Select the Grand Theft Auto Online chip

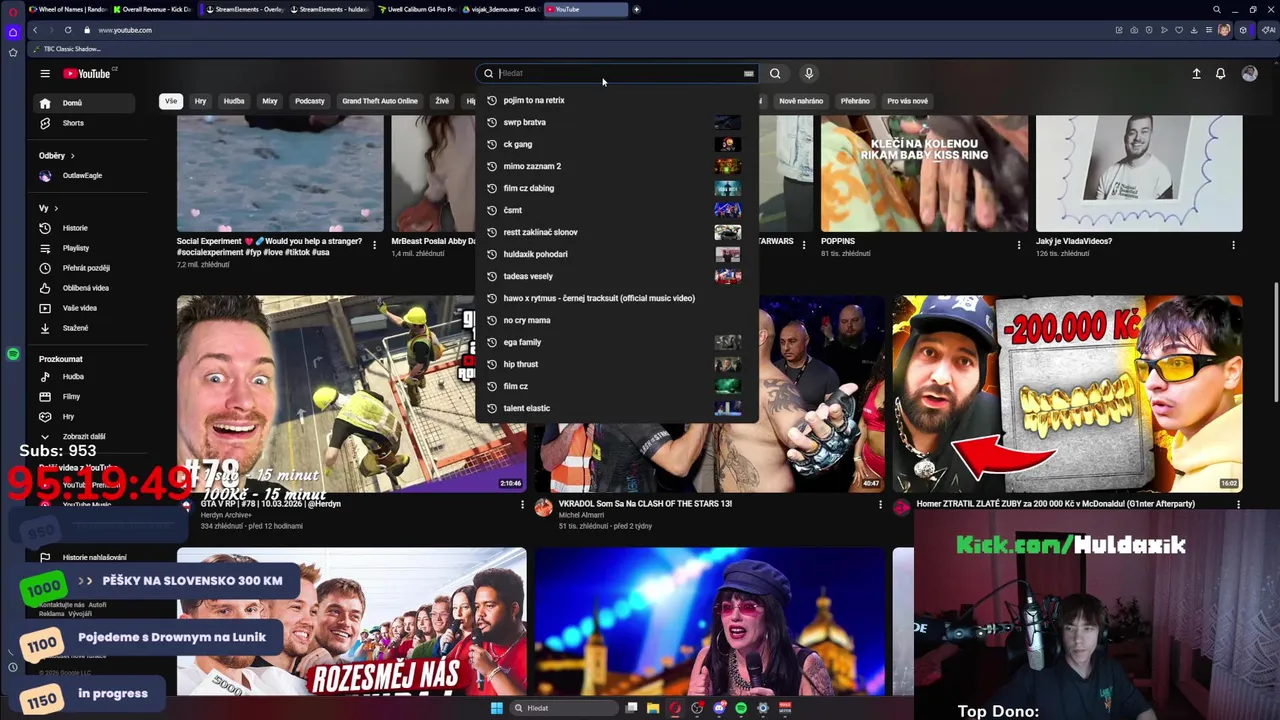[x=380, y=101]
